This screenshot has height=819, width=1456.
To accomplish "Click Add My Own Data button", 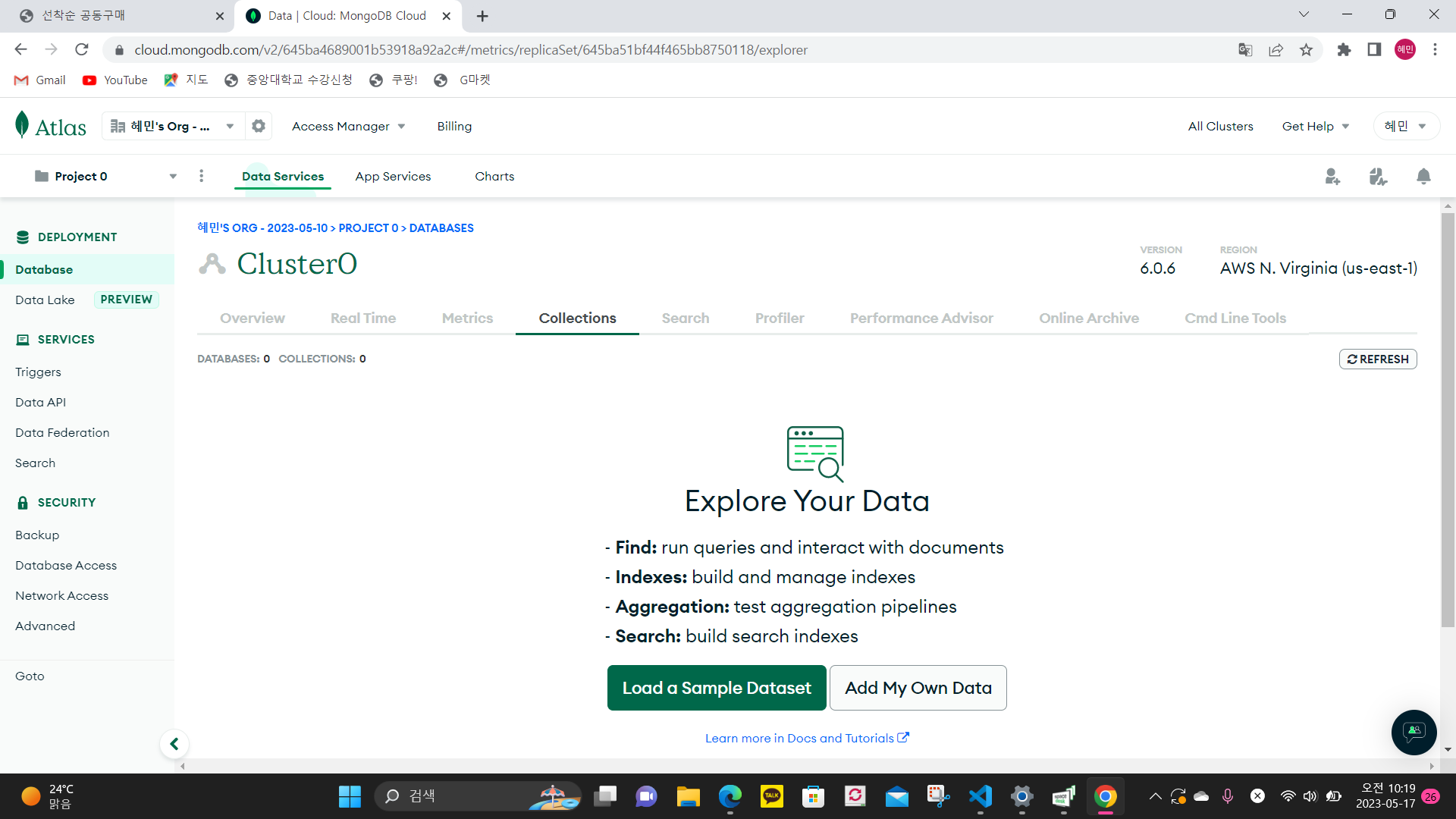I will 918,688.
